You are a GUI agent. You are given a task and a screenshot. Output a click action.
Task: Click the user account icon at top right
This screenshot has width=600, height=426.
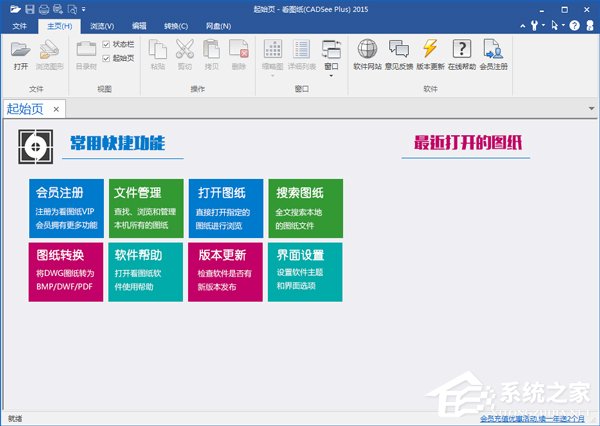point(590,26)
